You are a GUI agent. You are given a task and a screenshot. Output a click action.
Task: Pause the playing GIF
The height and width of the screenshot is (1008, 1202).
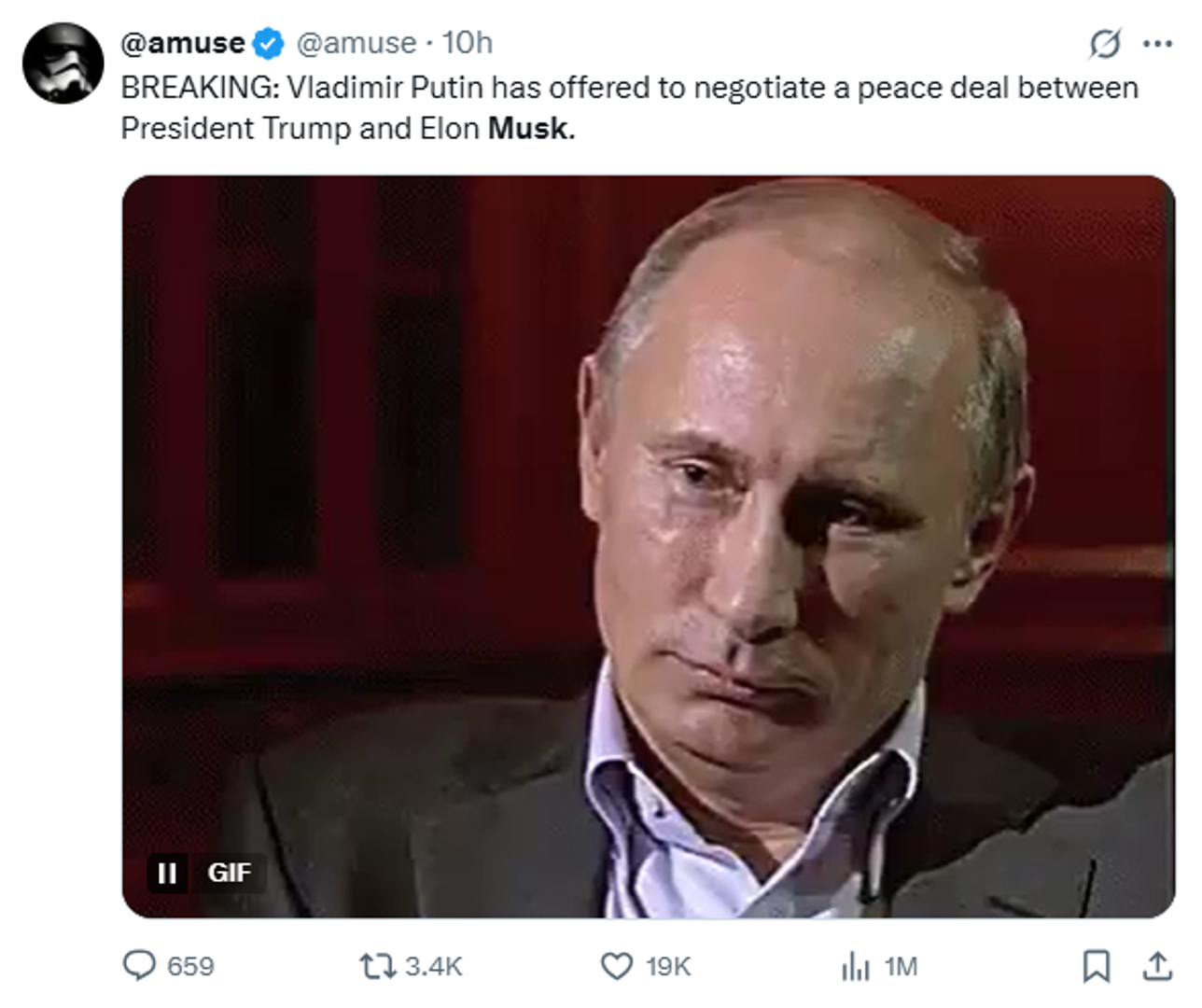click(168, 873)
